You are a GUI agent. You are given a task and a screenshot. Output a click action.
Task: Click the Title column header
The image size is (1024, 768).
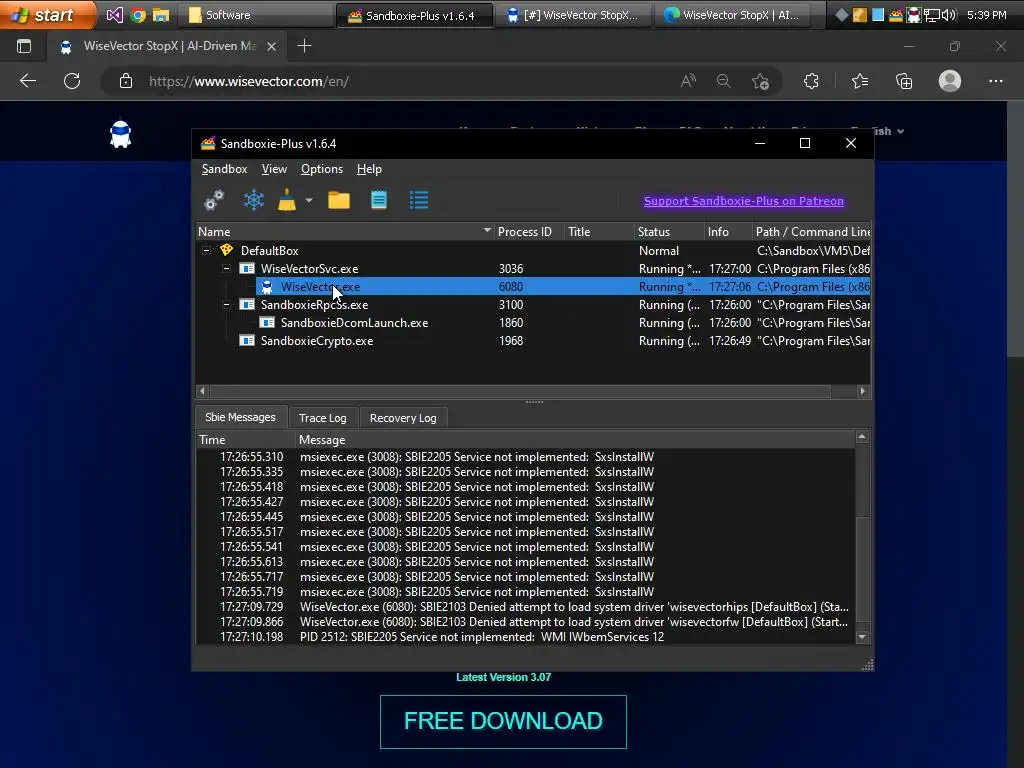coord(599,232)
